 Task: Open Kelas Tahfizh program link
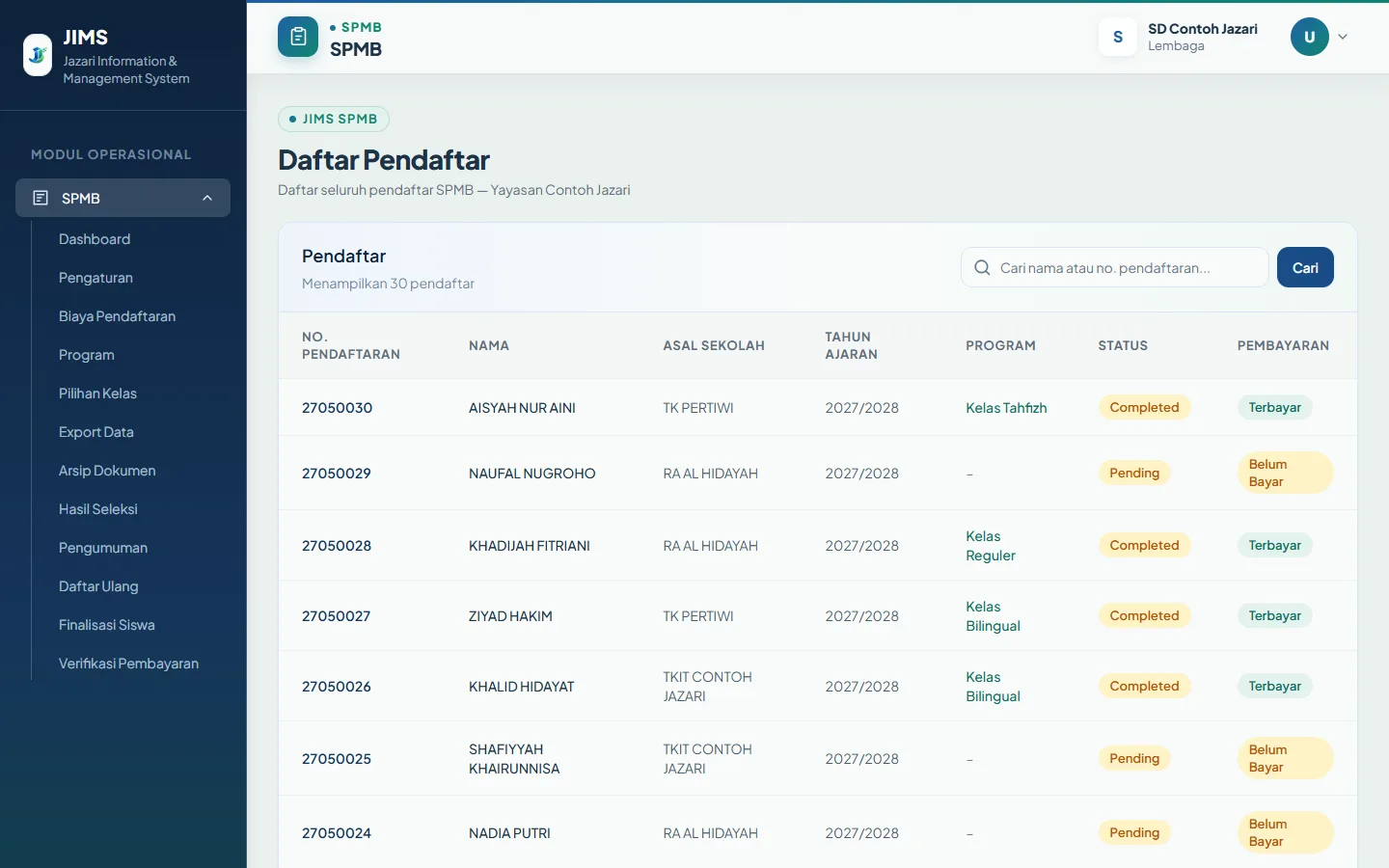[x=1006, y=408]
